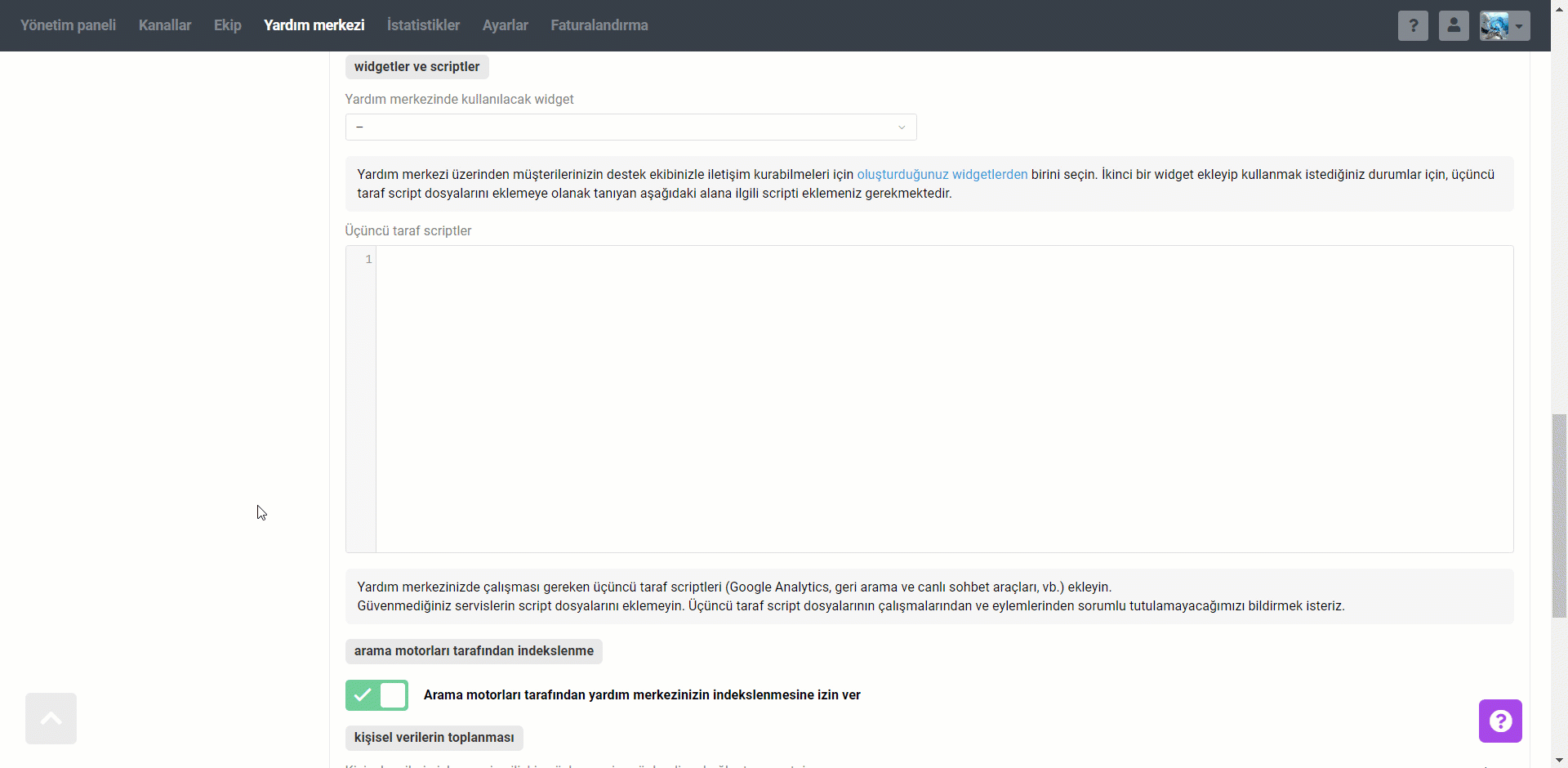Follow the 'oluşturduğunuz widgetlerden' link

click(x=942, y=174)
